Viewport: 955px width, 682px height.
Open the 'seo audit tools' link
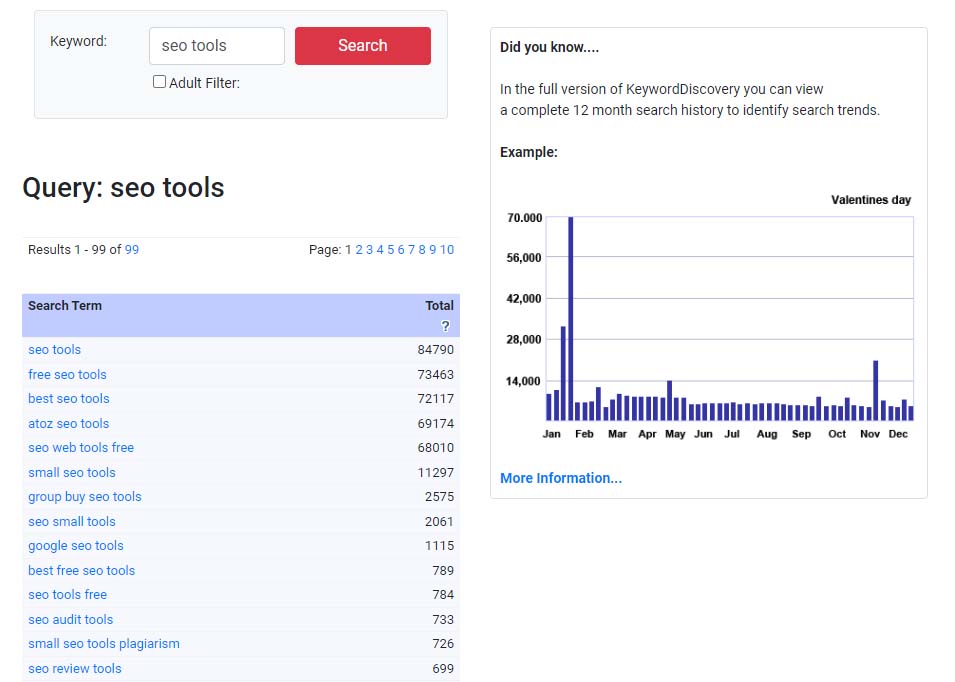pyautogui.click(x=71, y=619)
